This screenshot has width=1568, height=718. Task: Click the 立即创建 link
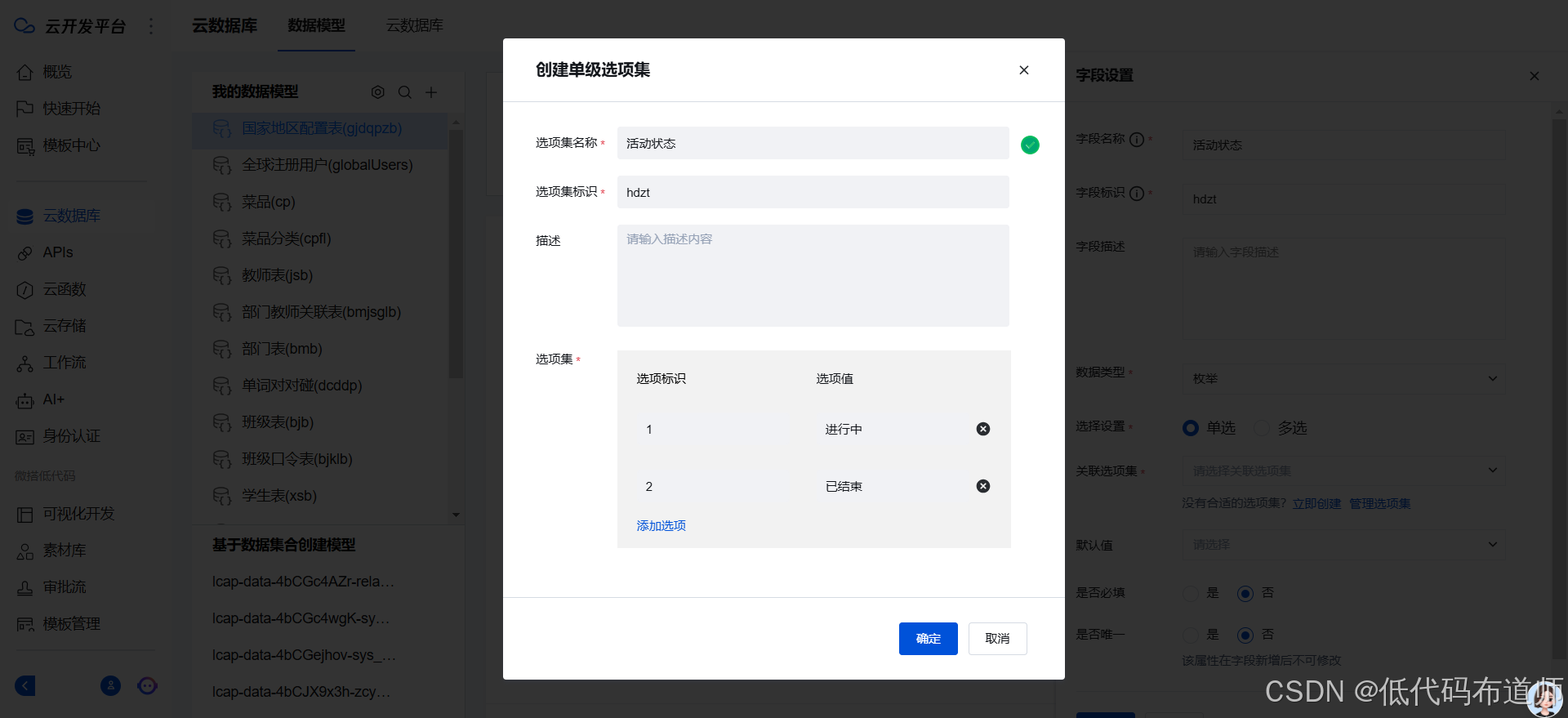pyautogui.click(x=1316, y=504)
